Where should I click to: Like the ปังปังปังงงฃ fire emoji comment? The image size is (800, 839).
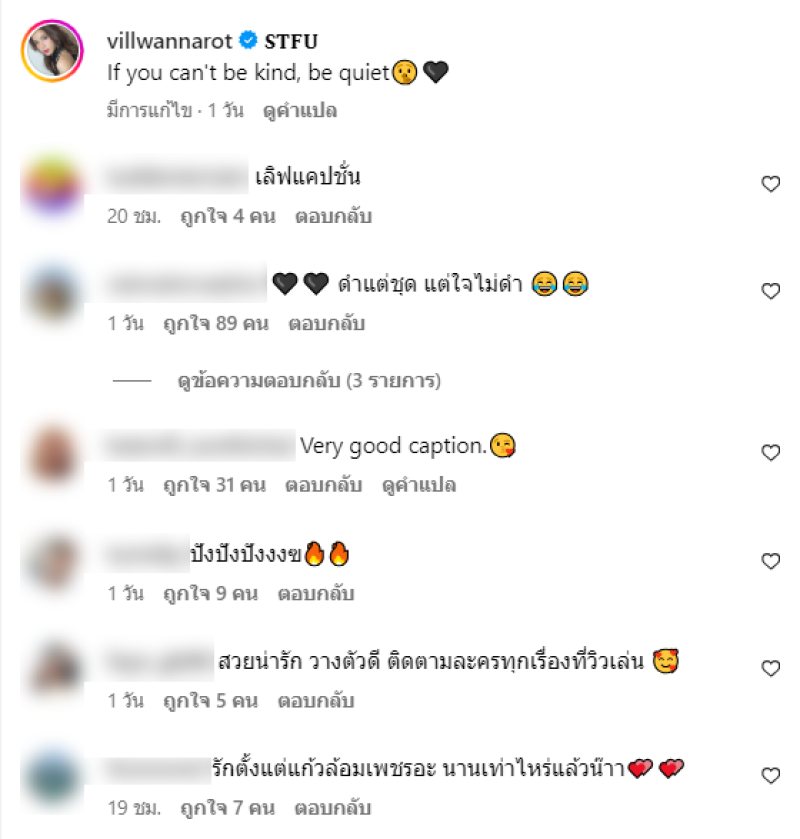click(x=771, y=561)
